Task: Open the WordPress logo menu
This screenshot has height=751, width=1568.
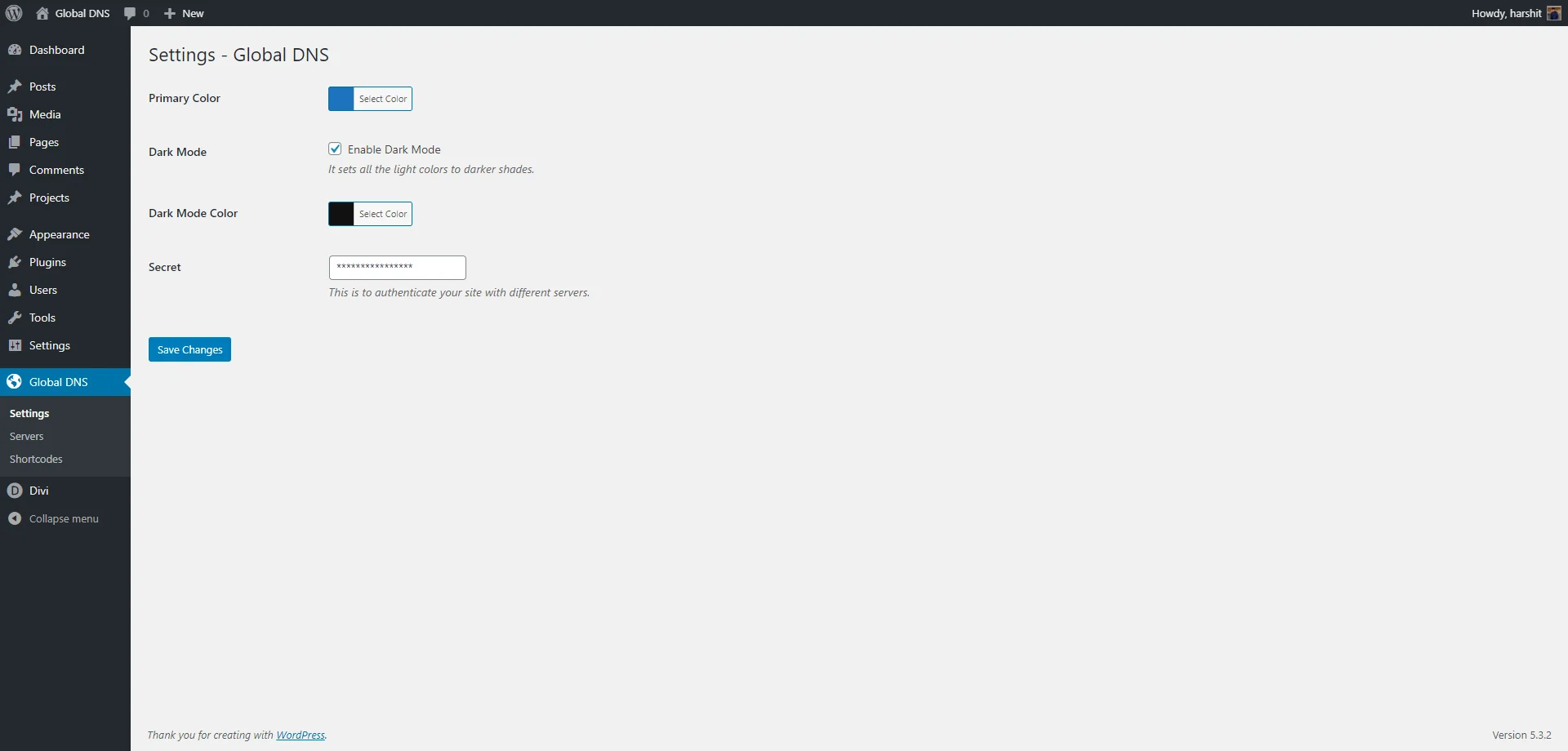Action: 13,13
